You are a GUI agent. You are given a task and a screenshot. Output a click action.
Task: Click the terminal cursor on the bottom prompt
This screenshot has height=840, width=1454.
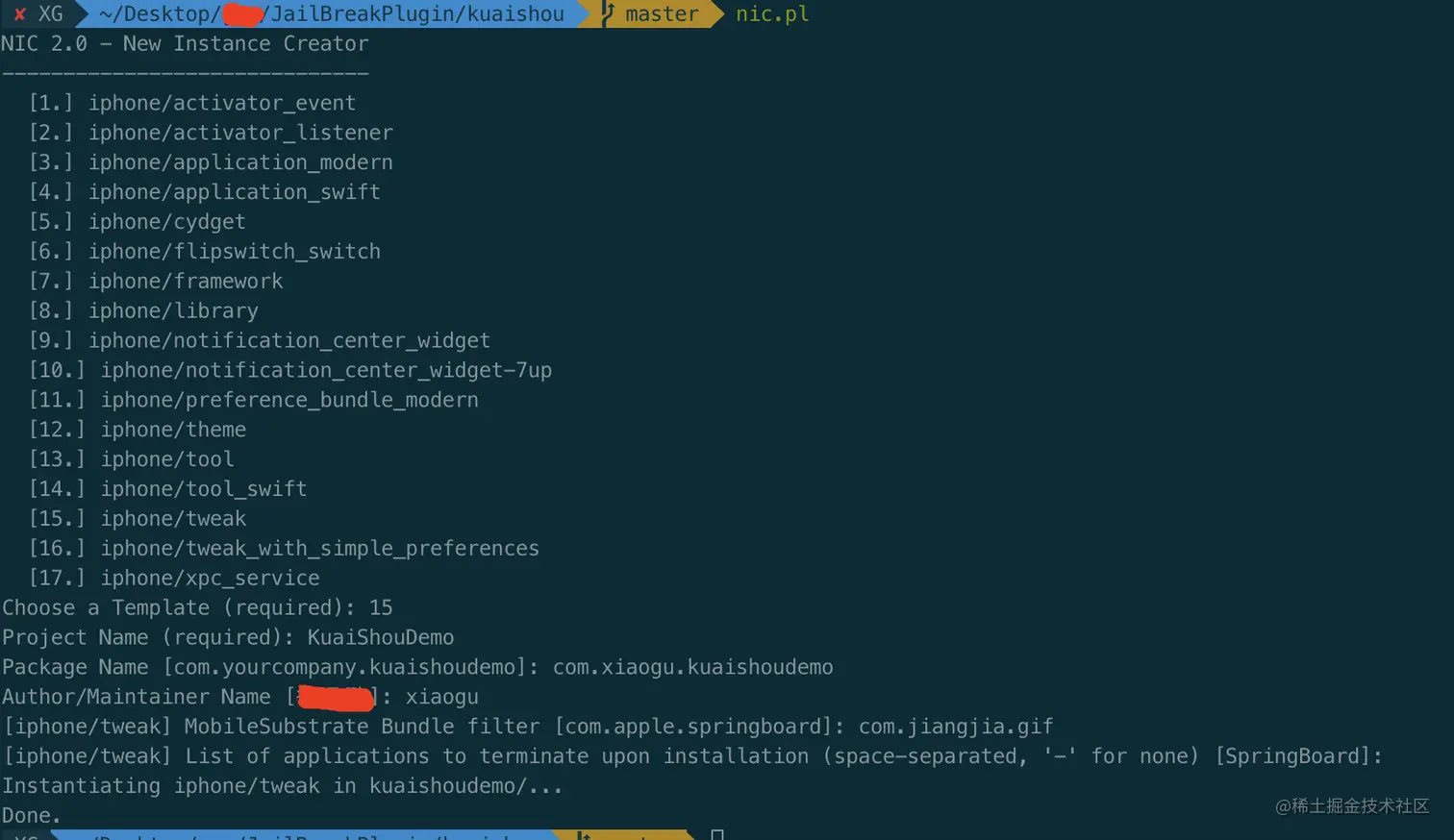pos(717,833)
